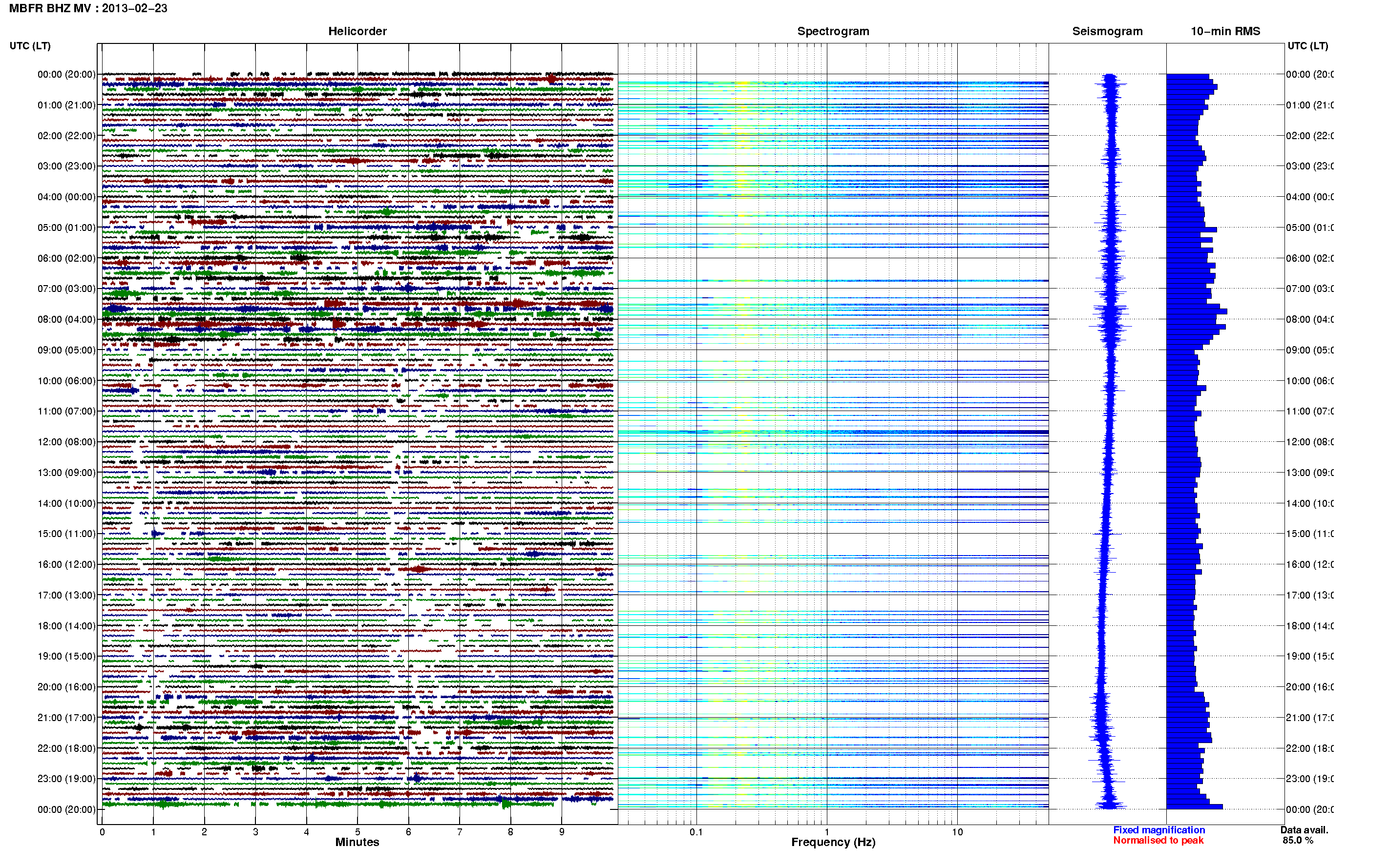Select the 'Spectrogram' panel heading
The width and height of the screenshot is (1389, 868).
[x=833, y=32]
